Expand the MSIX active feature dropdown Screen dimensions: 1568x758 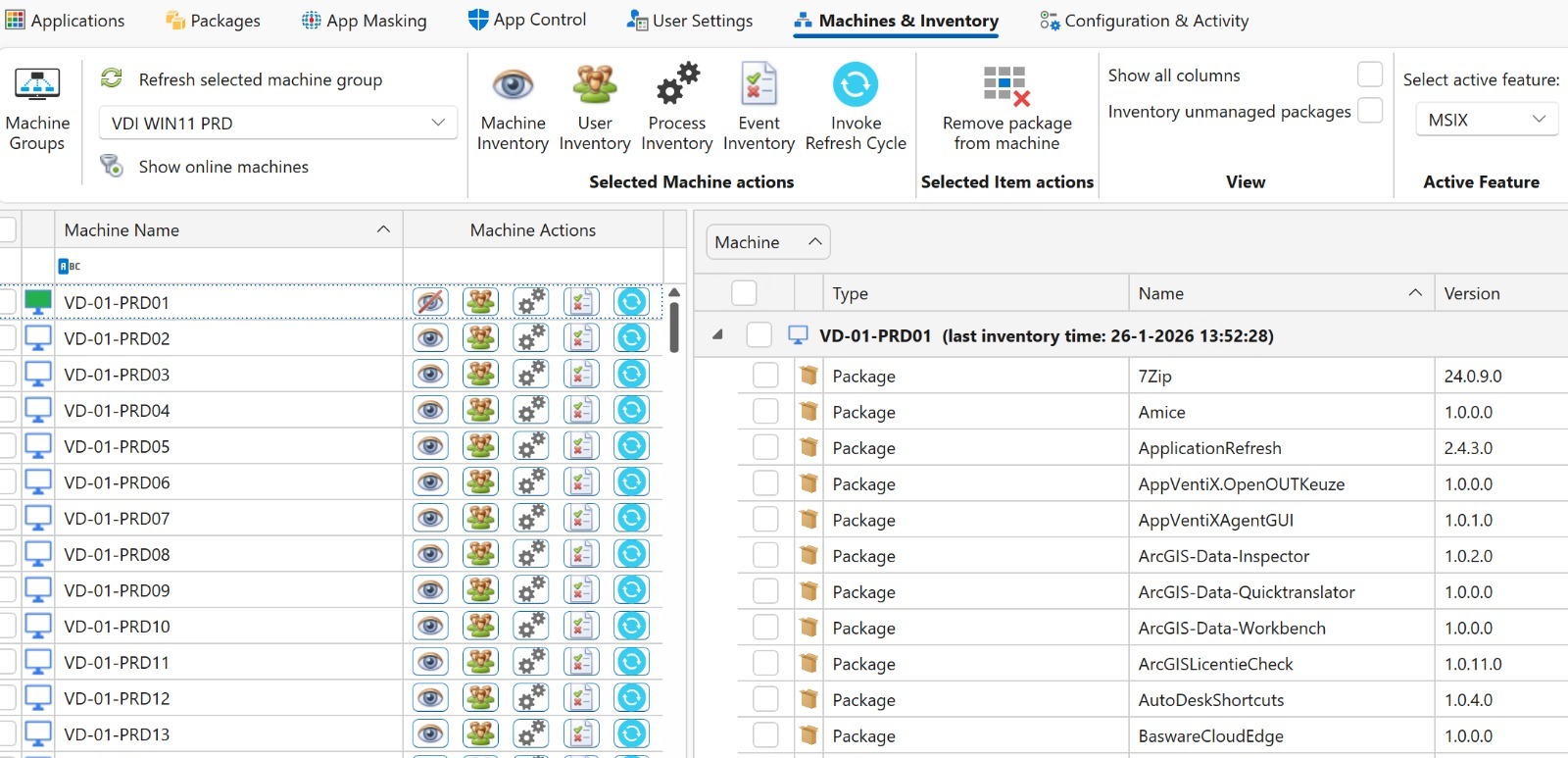click(x=1486, y=120)
